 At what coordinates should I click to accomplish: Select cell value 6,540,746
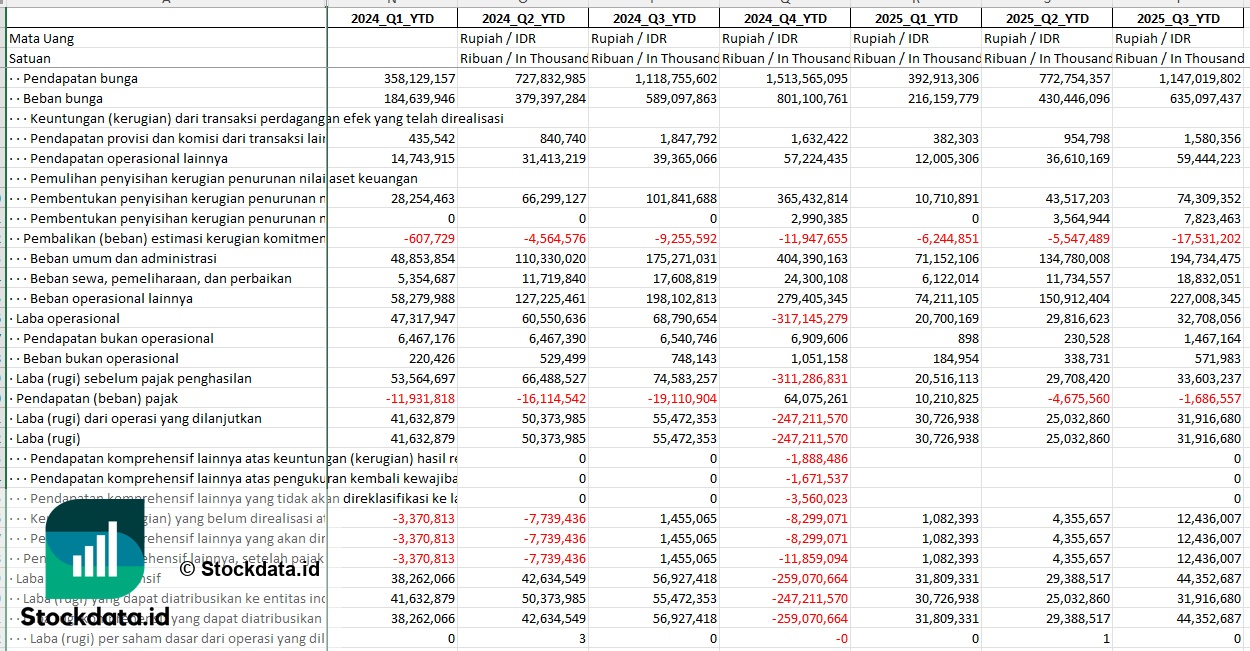[x=688, y=338]
